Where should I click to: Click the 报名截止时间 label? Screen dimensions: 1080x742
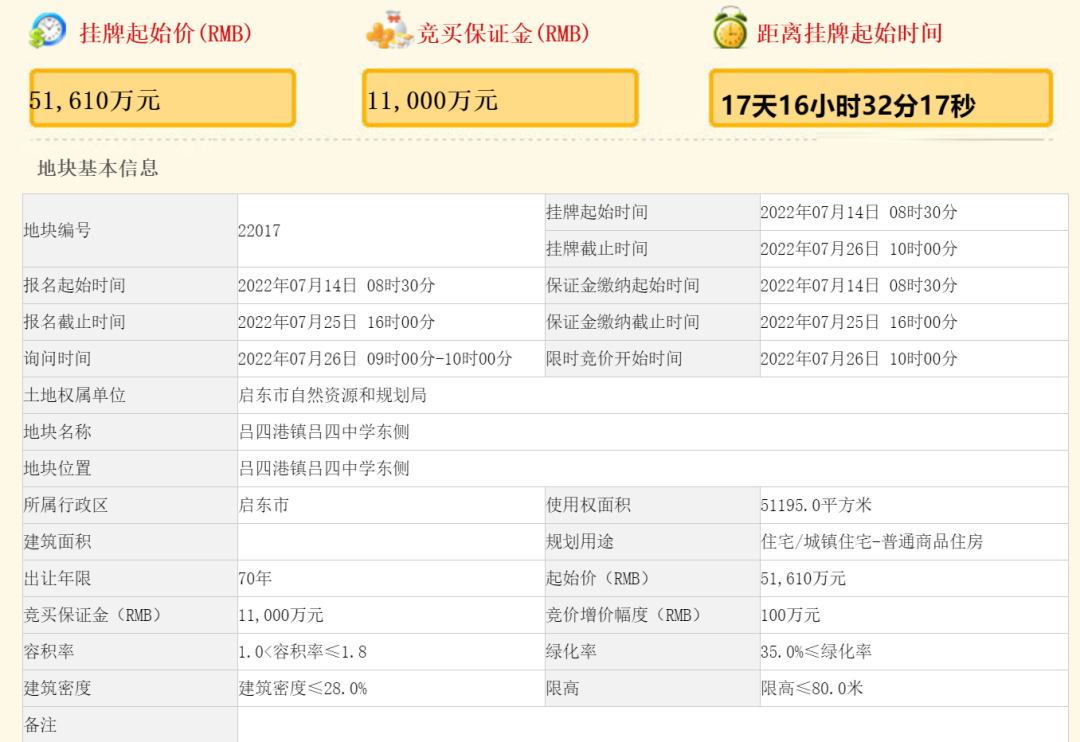point(74,322)
